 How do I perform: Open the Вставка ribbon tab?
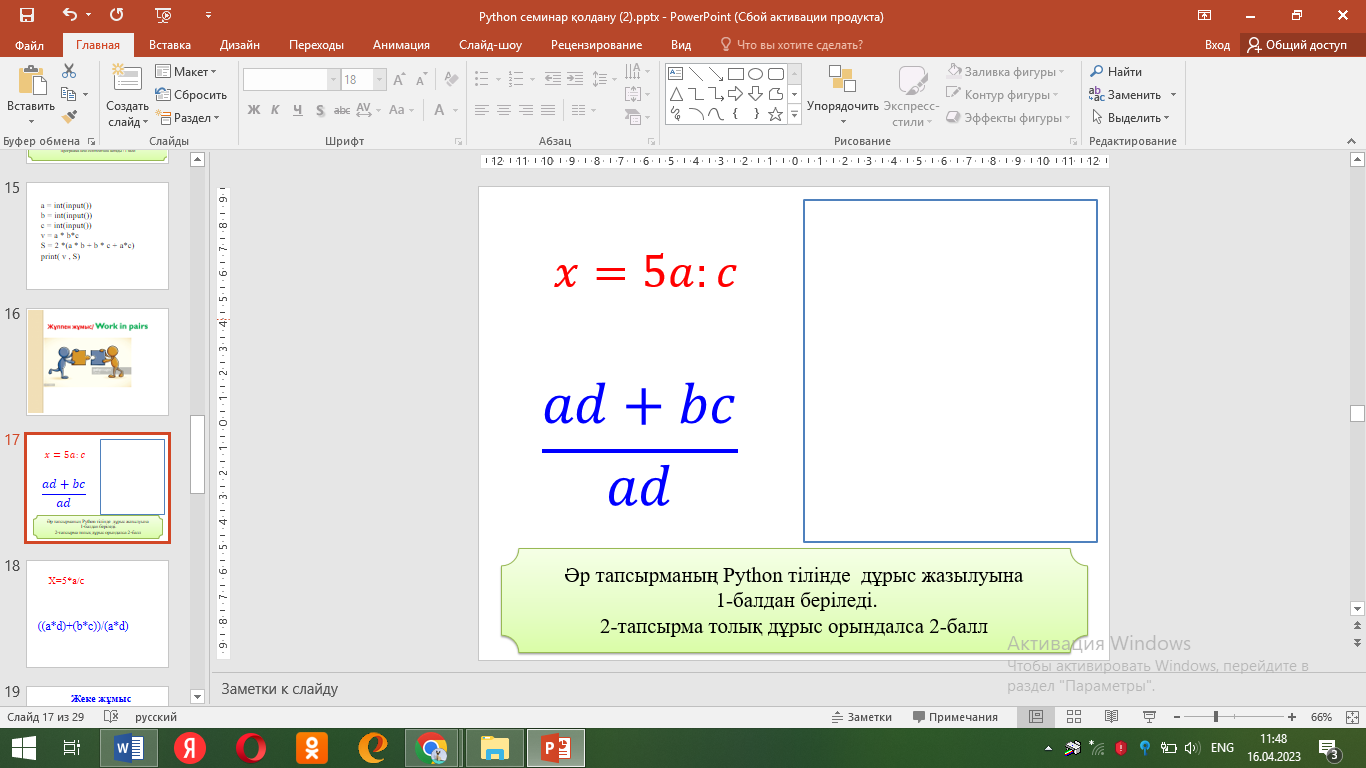point(170,45)
